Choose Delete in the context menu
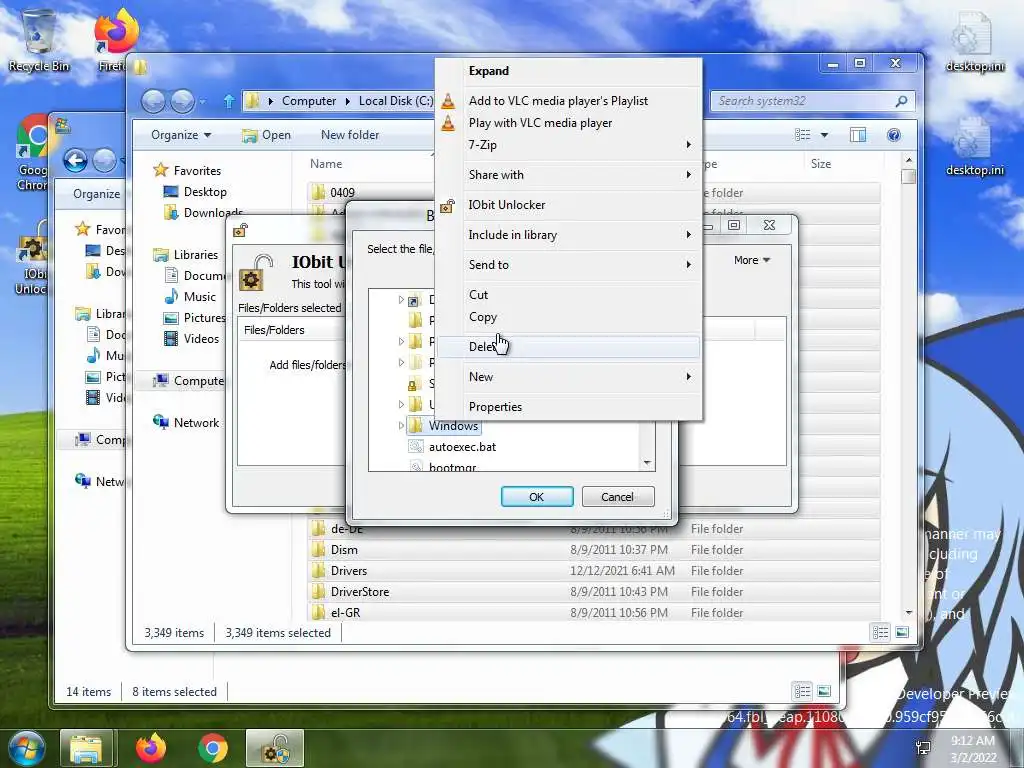Viewport: 1024px width, 768px height. pos(569,347)
